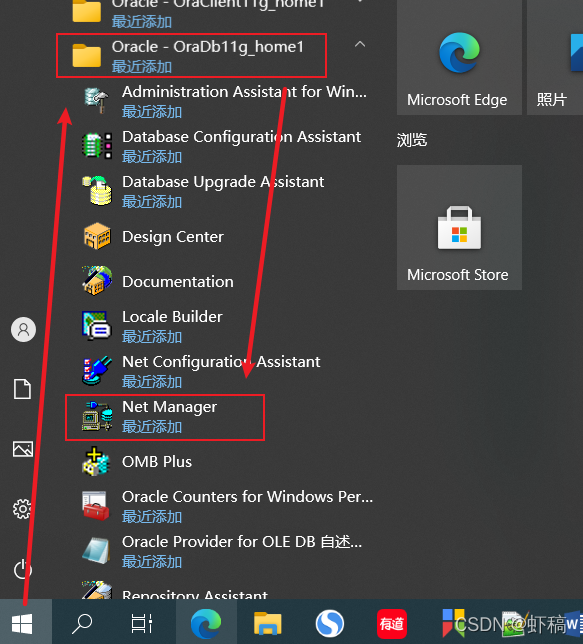Open taskbar search magnifier
The height and width of the screenshot is (644, 583).
[x=81, y=623]
